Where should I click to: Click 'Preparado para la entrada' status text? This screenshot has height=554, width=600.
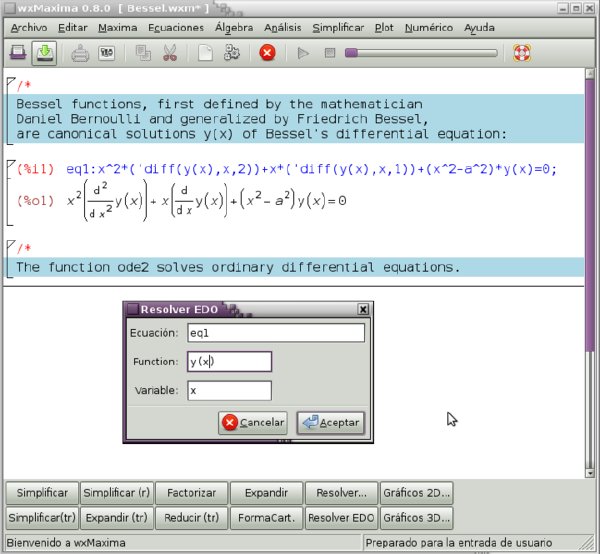pos(458,543)
